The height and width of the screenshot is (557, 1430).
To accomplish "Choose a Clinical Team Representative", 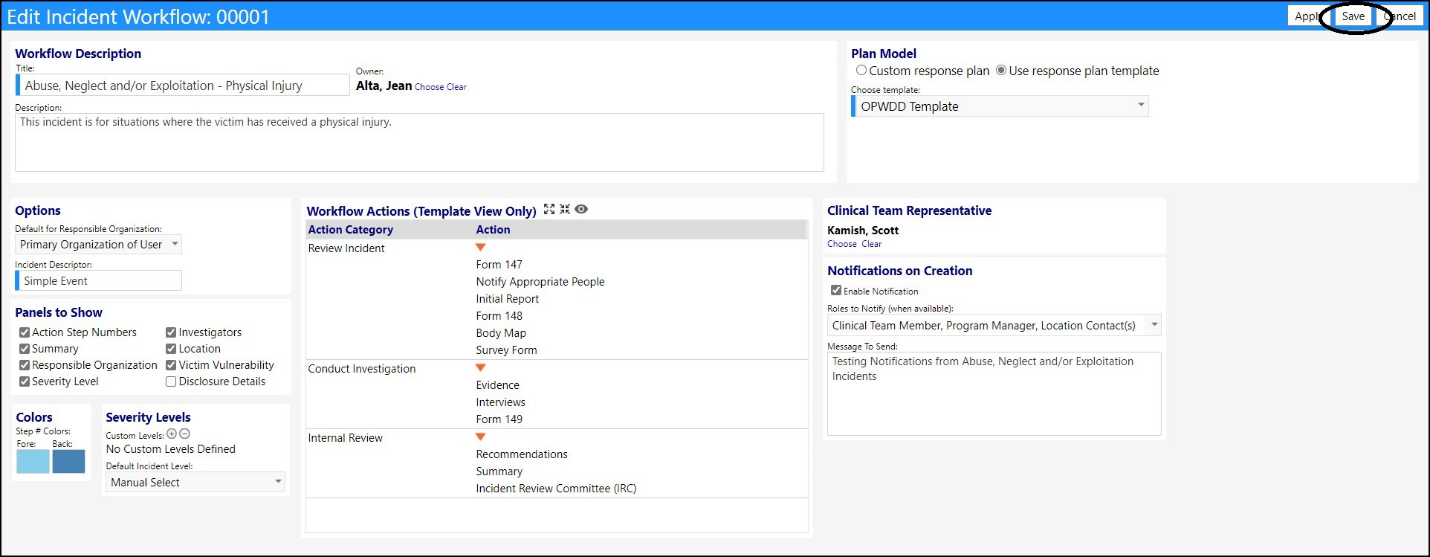I will [842, 244].
